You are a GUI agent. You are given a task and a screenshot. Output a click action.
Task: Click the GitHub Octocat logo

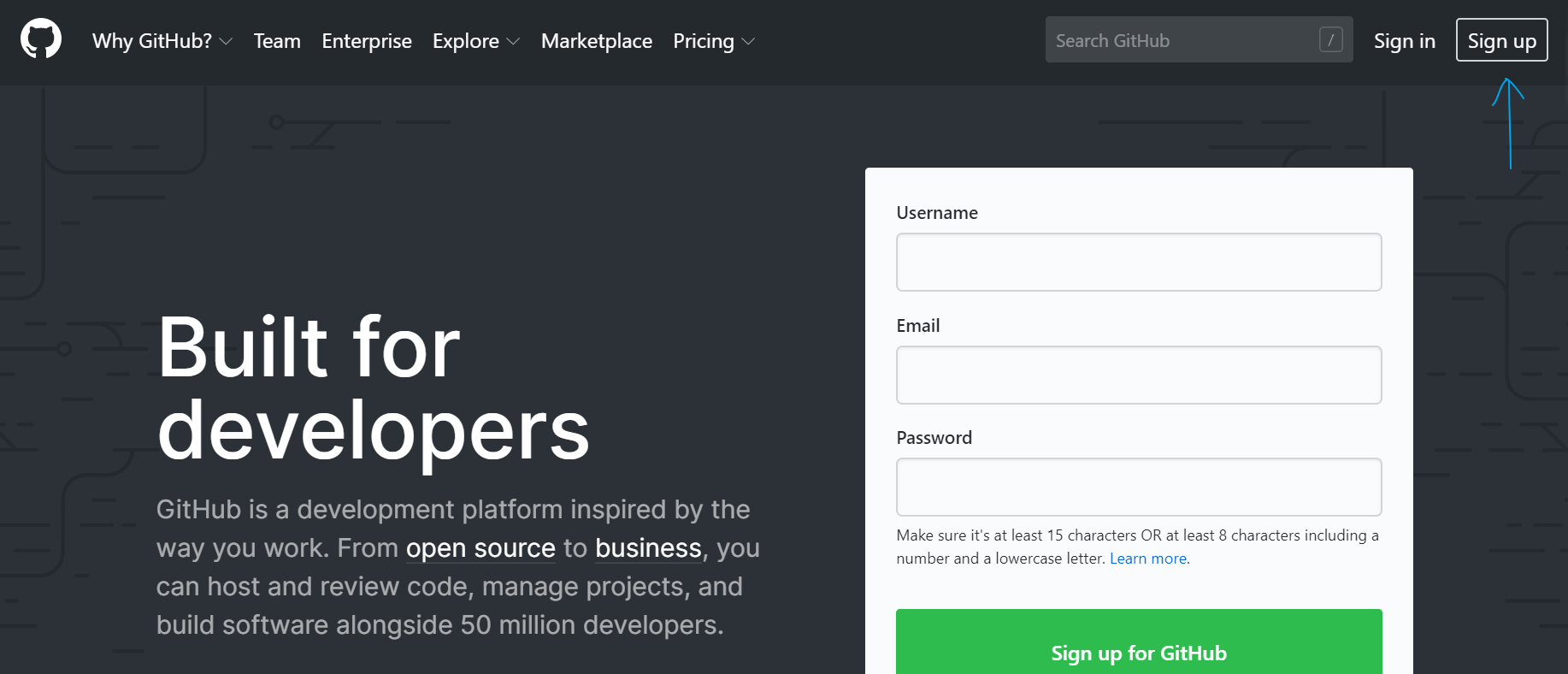[41, 39]
